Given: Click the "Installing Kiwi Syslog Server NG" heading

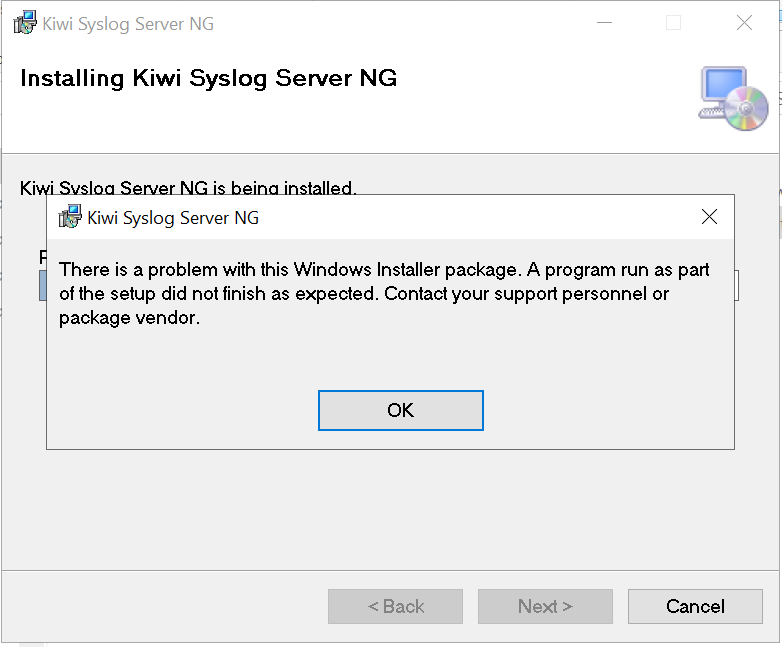Looking at the screenshot, I should coord(208,78).
